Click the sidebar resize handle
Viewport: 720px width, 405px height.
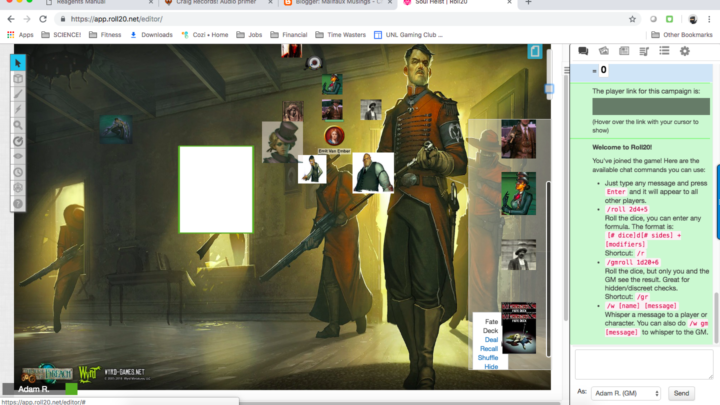coord(567,70)
